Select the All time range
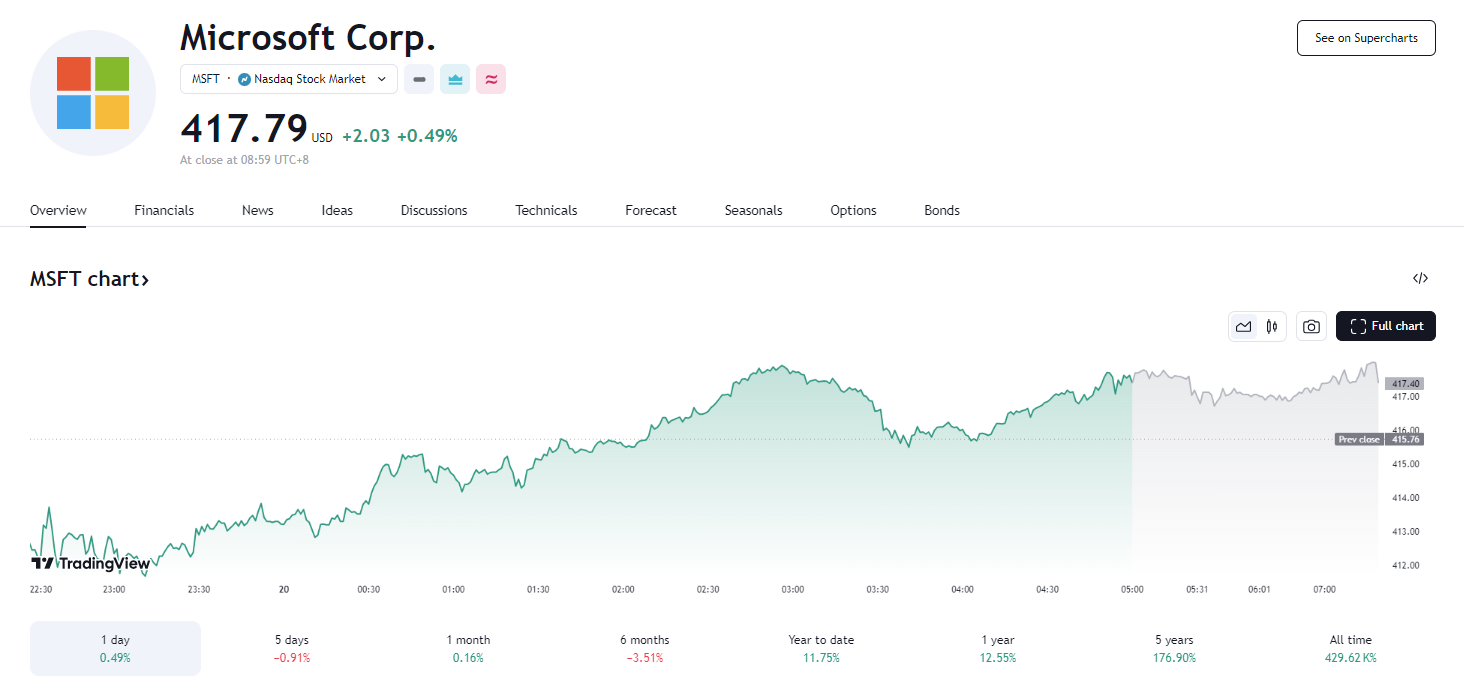 (x=1351, y=648)
